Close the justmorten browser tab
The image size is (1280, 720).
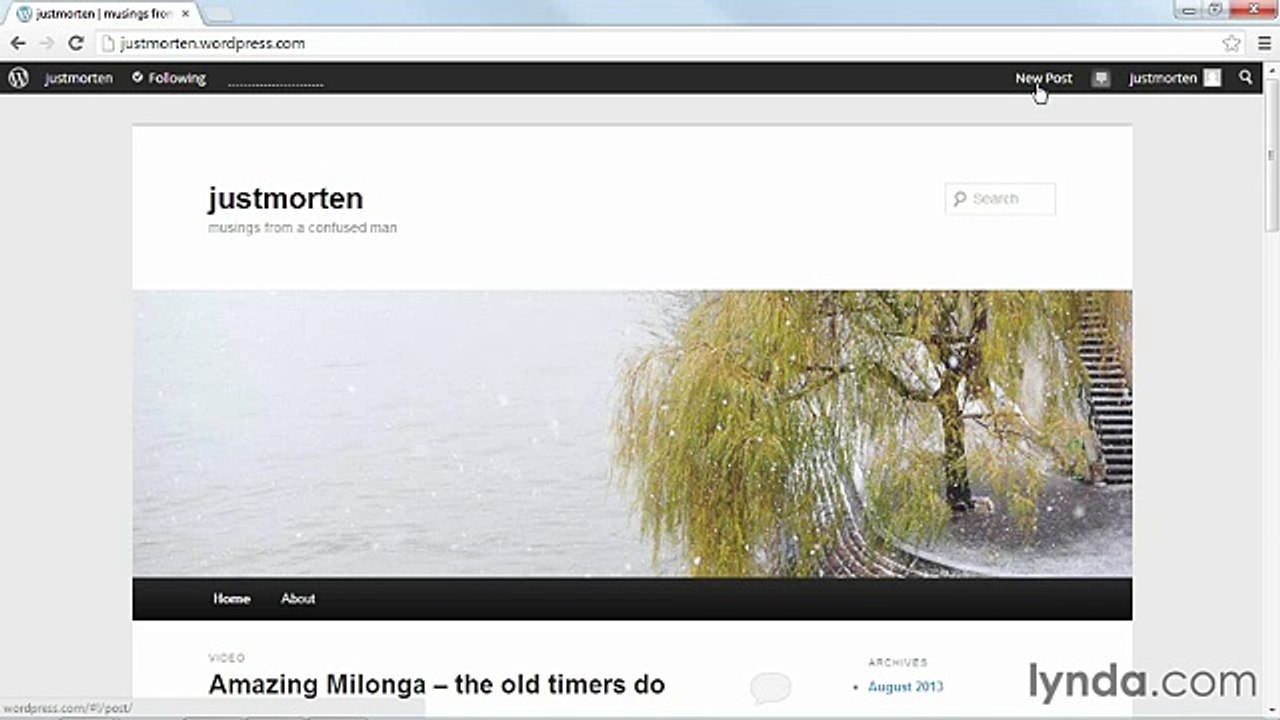185,14
